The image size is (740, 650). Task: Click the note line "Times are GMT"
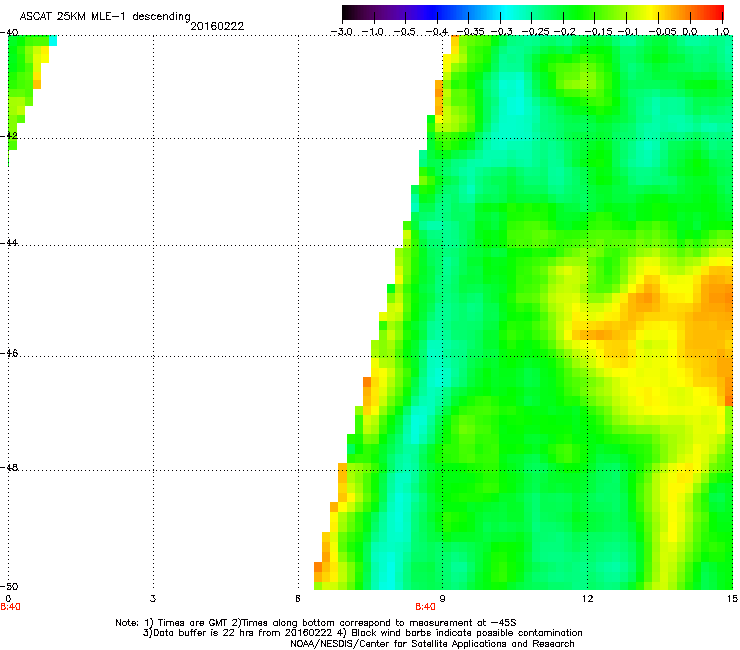tap(316, 623)
